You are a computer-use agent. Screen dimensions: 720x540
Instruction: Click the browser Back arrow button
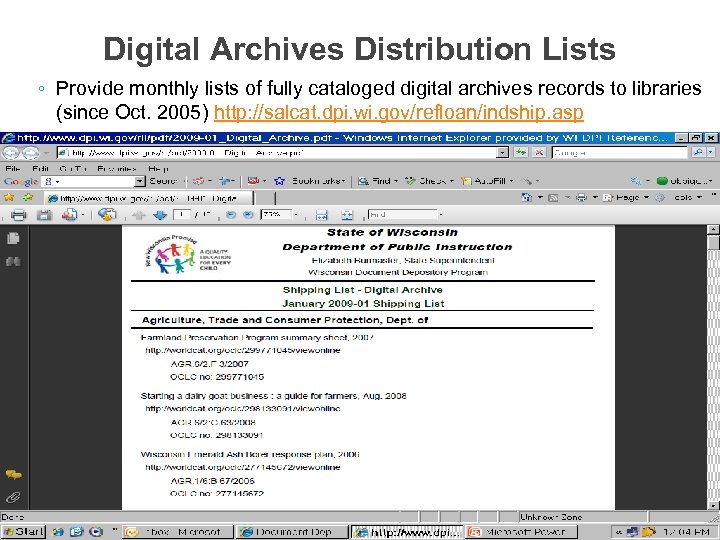tap(11, 152)
